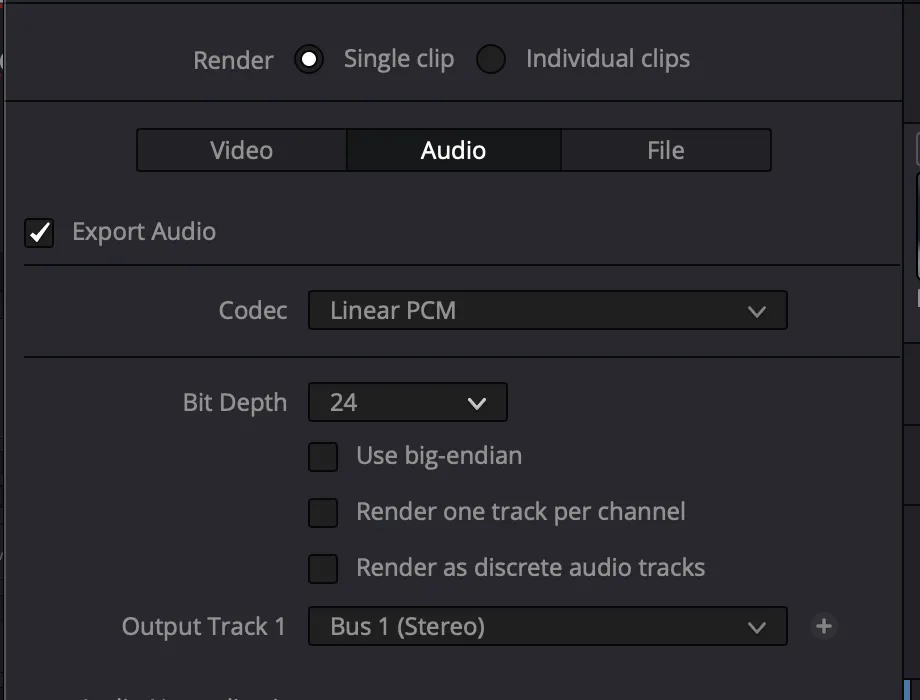This screenshot has height=700, width=920.
Task: Click the Codec dropdown chevron arrow
Action: [757, 312]
